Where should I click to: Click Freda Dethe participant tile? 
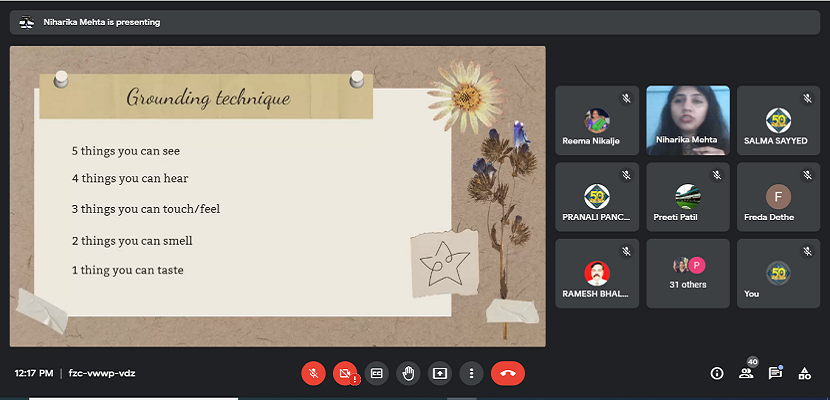coord(779,197)
